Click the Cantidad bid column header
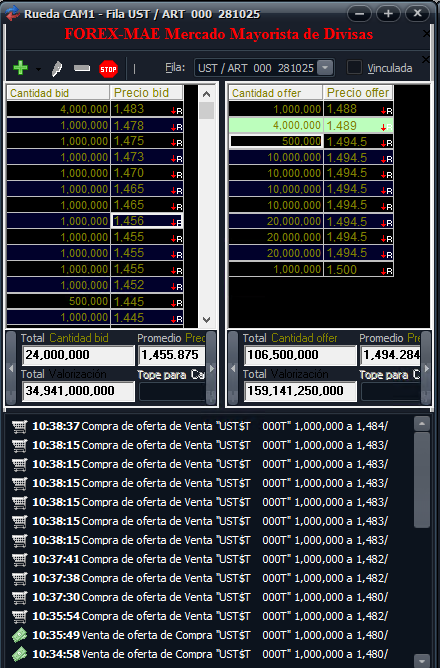 point(58,93)
